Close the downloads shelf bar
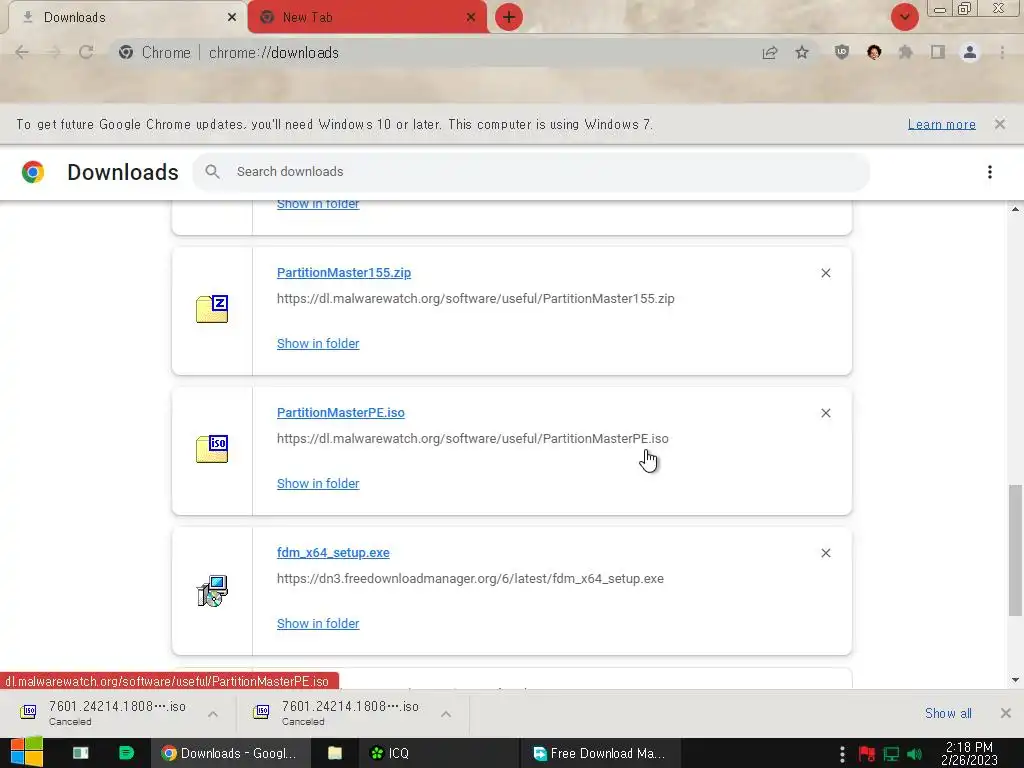 pos(1006,713)
